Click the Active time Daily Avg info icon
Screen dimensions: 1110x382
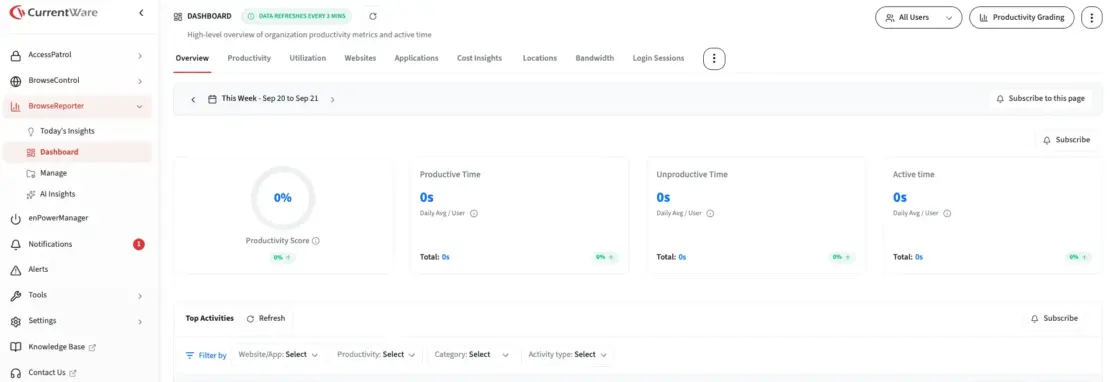click(x=946, y=213)
